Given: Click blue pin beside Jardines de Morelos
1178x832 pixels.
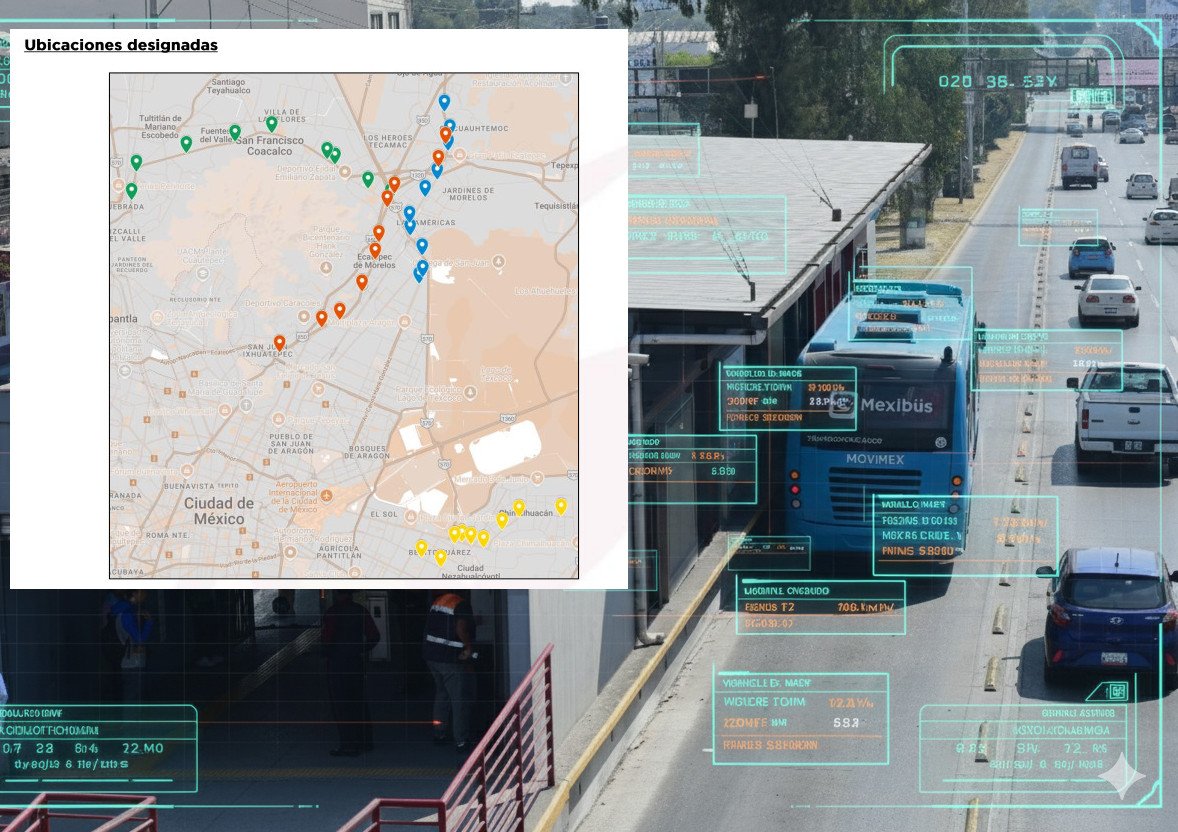Looking at the screenshot, I should click(425, 186).
